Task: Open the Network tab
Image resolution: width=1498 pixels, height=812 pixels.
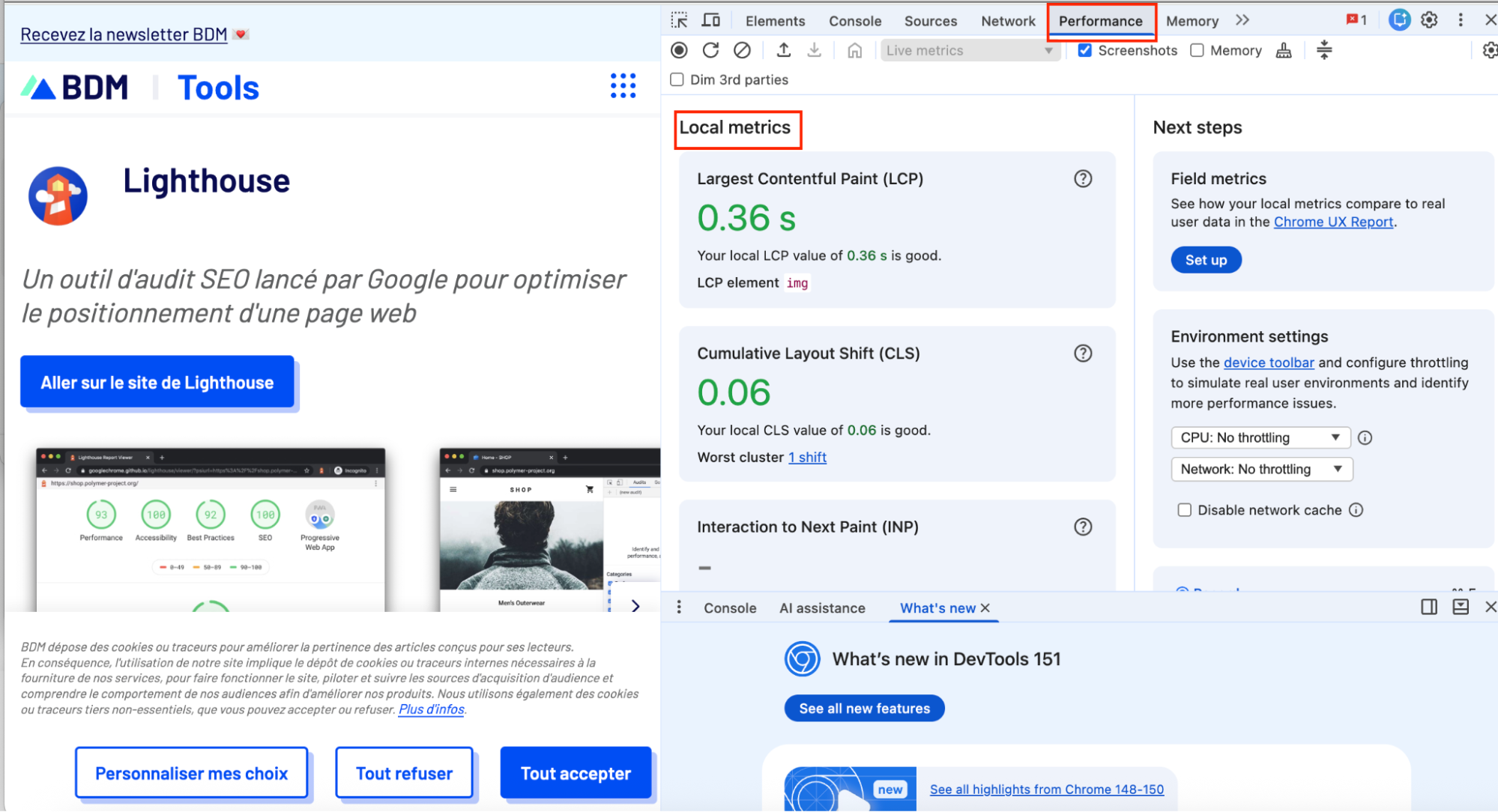Action: coord(1008,21)
